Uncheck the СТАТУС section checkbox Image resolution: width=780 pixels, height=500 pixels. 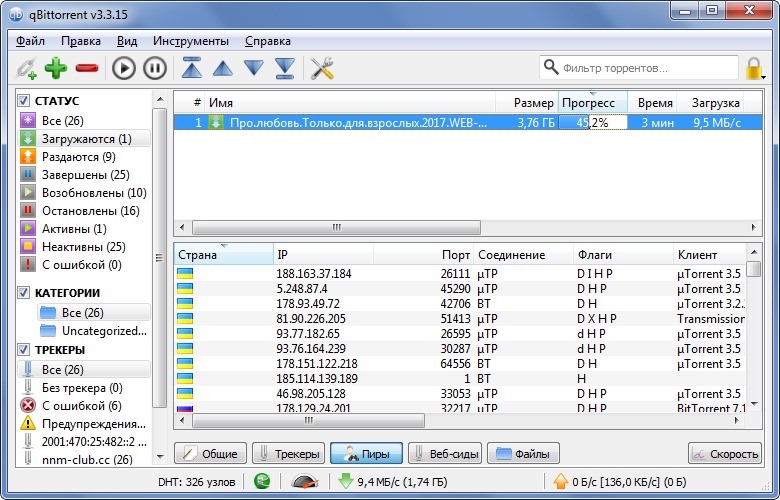24,101
